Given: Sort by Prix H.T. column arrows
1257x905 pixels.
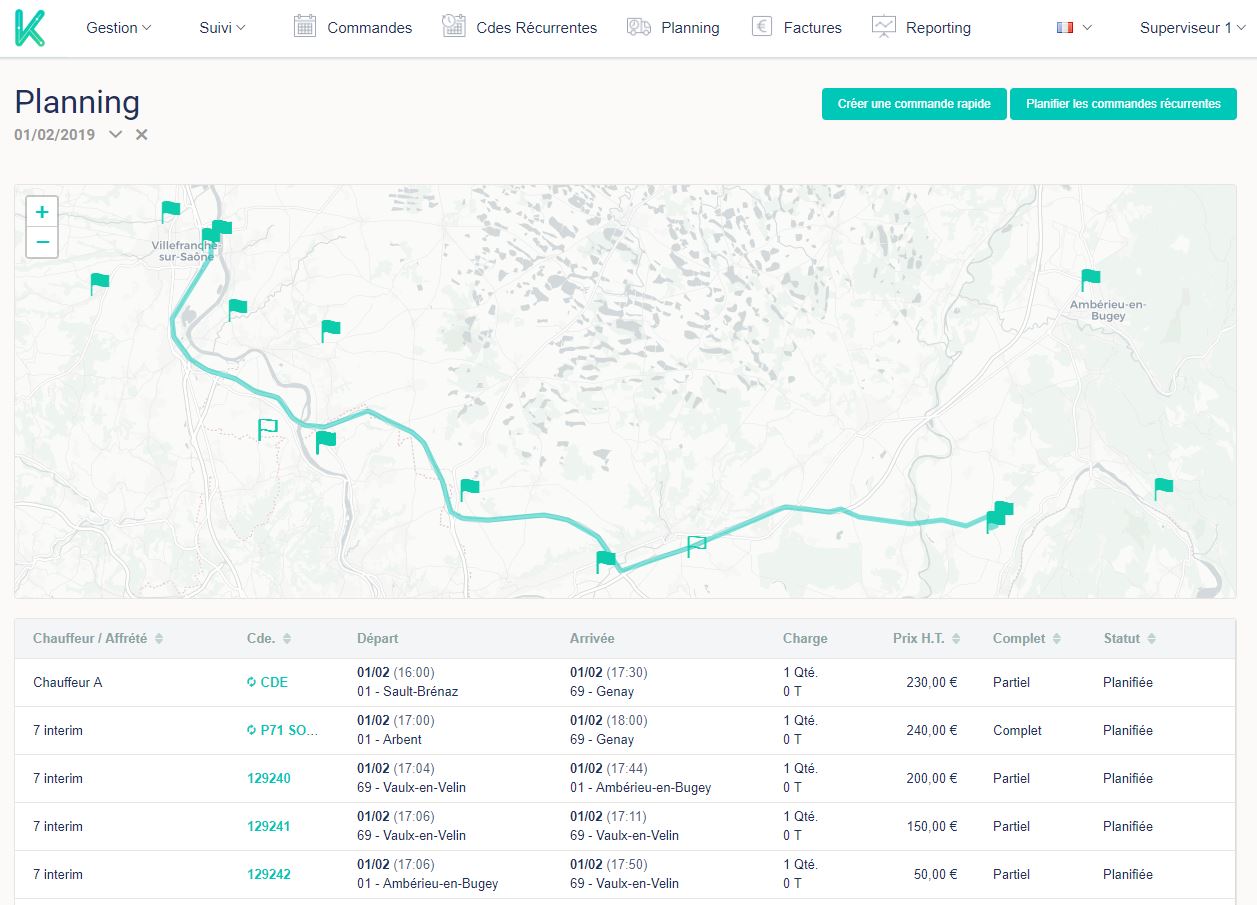Looking at the screenshot, I should (956, 638).
